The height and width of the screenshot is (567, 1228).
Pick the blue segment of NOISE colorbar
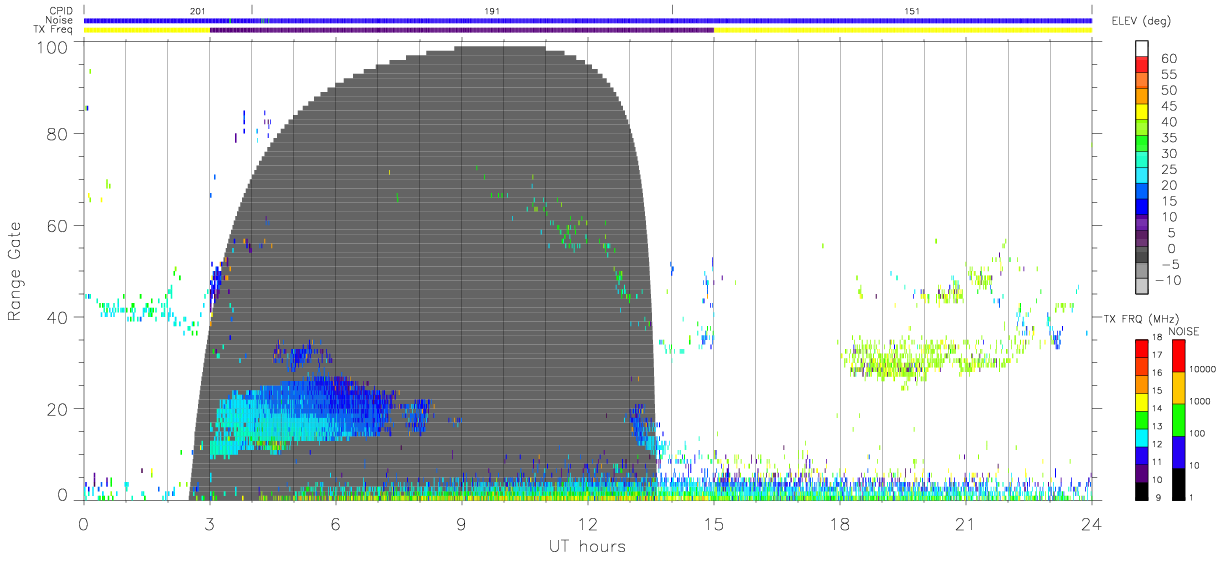(x=1178, y=451)
